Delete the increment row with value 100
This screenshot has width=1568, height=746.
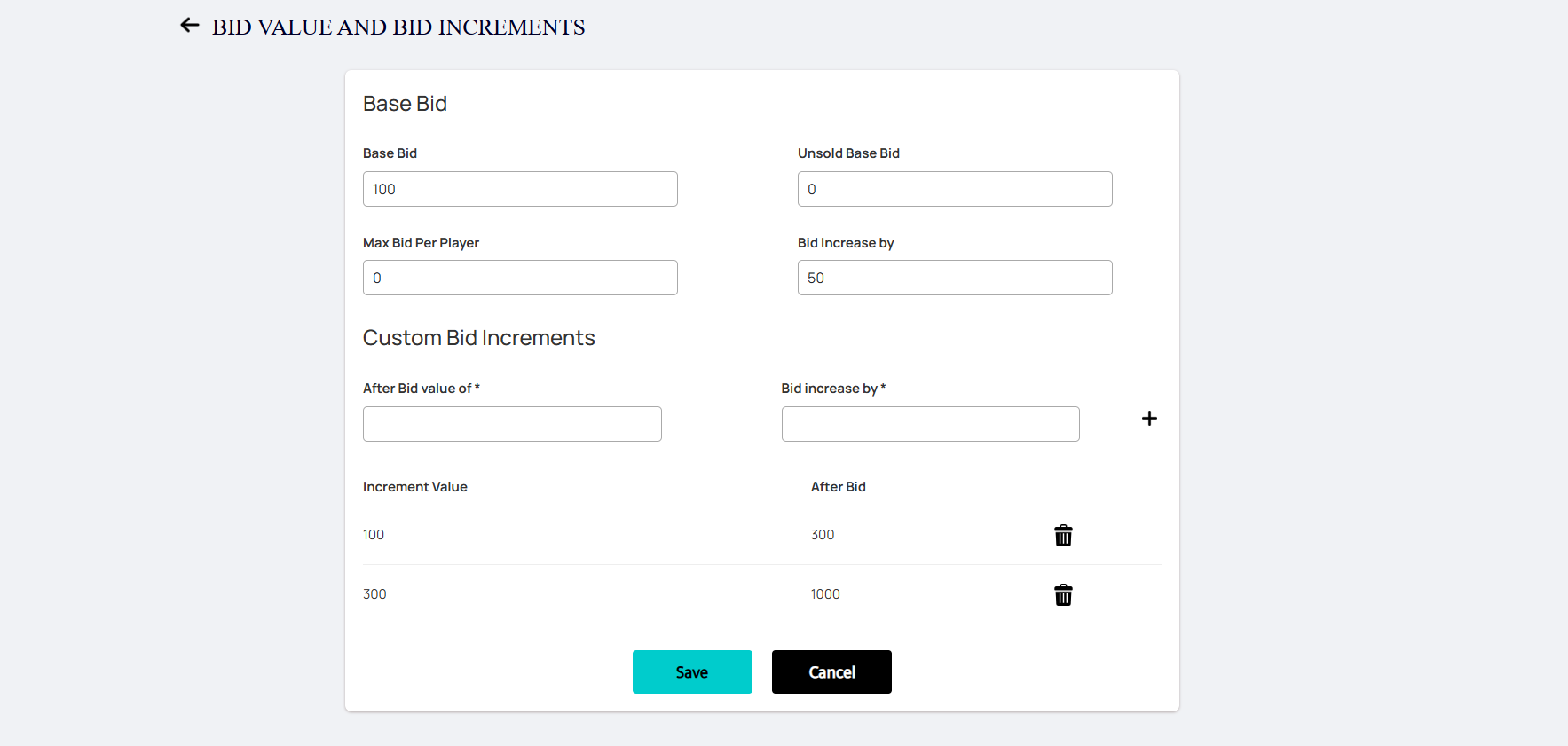[1063, 536]
